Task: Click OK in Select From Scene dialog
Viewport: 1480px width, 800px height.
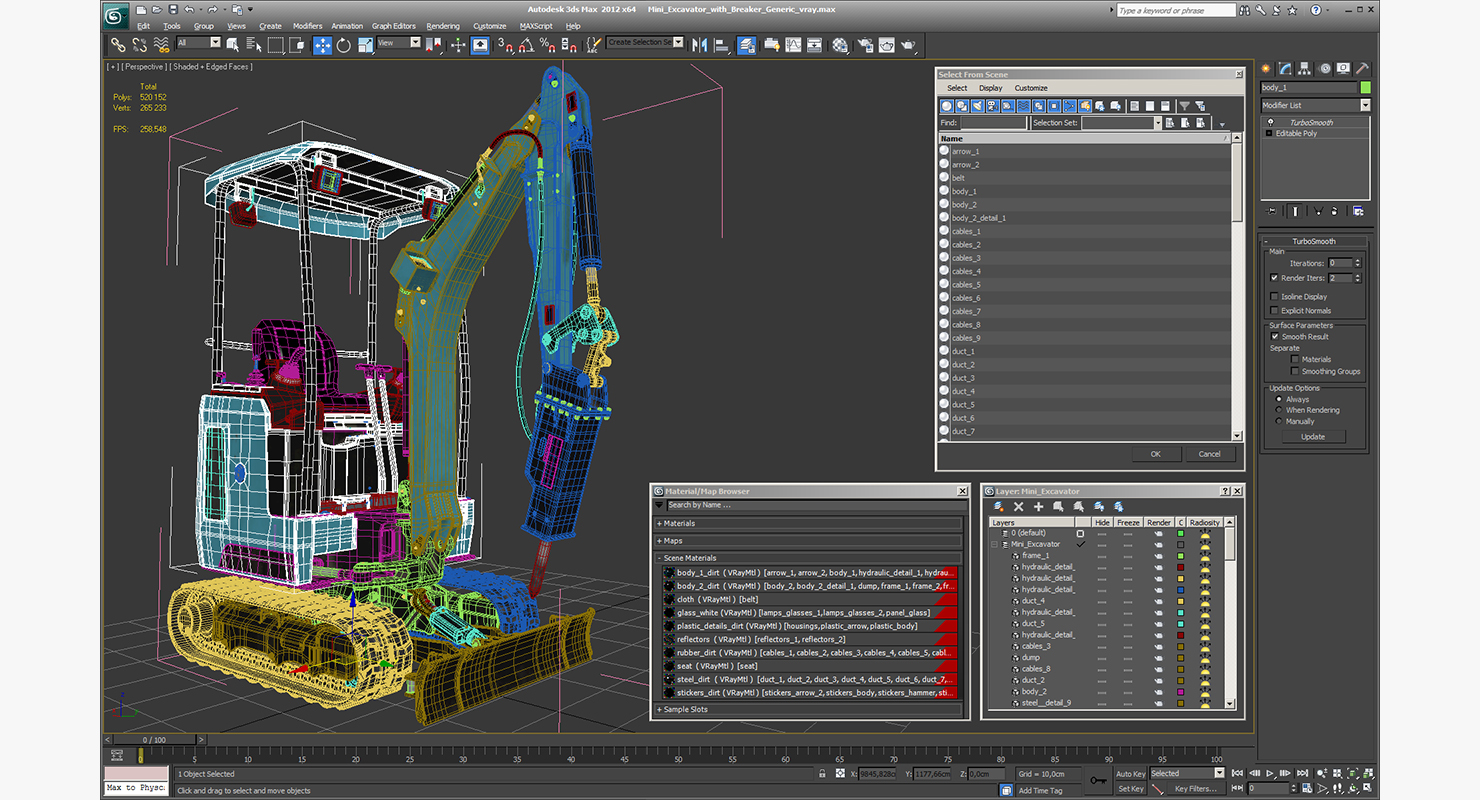Action: 1155,454
